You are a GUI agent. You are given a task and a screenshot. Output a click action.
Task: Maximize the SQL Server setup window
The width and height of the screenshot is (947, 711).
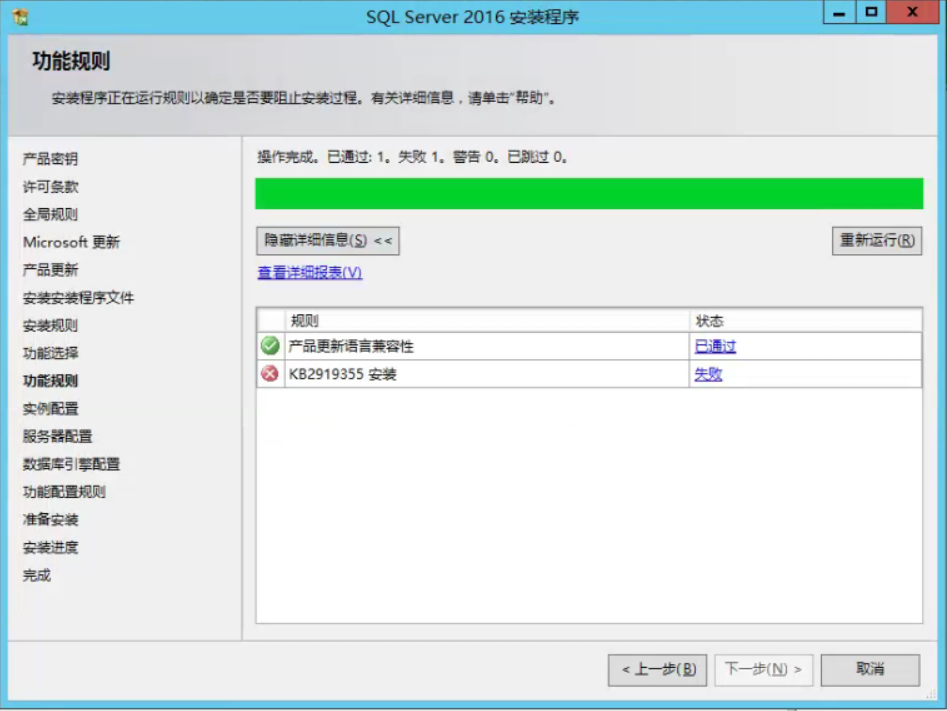coord(871,12)
